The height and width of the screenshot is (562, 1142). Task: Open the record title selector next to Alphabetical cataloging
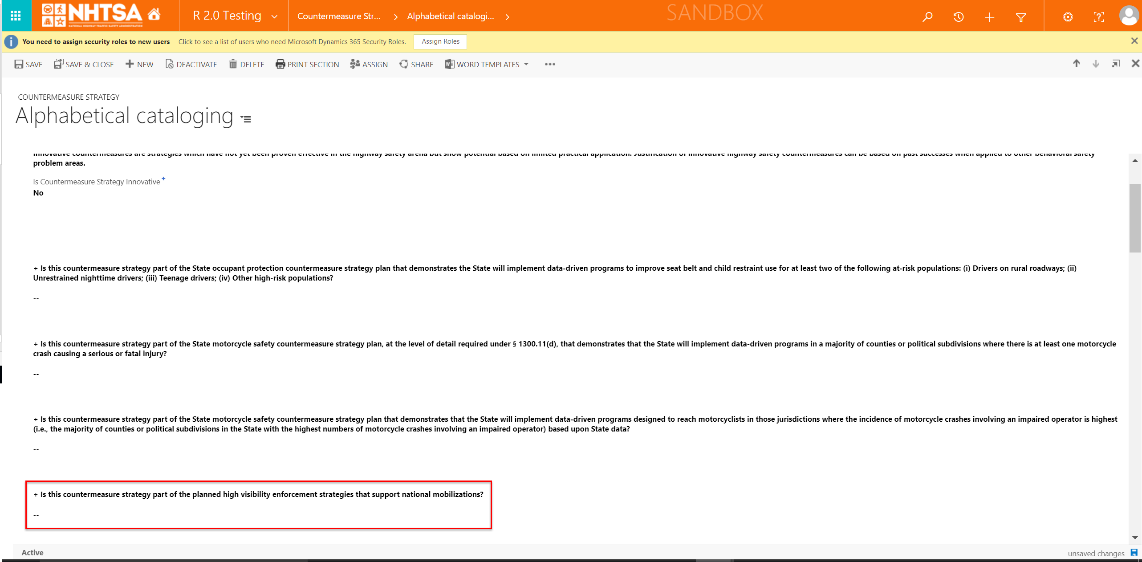246,119
